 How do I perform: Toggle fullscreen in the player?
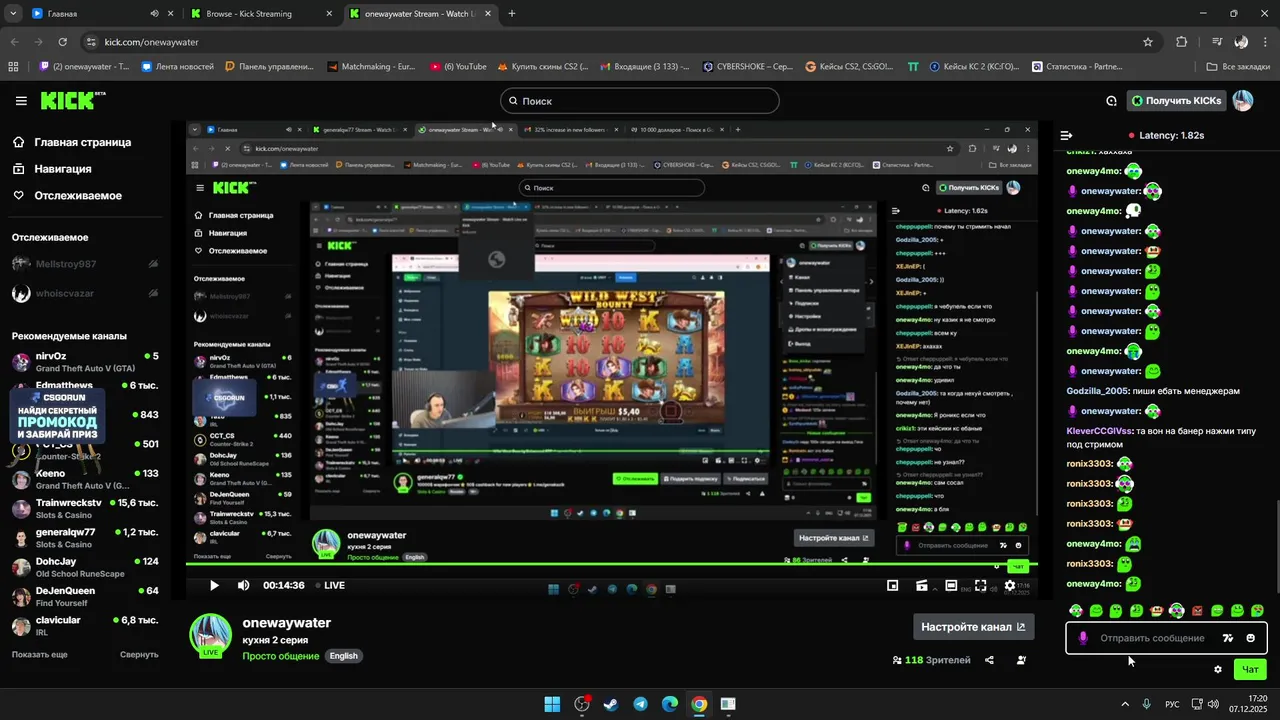[x=980, y=585]
